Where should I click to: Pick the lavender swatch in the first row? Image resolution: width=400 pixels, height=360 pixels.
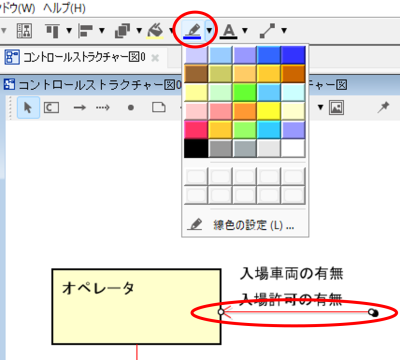196,55
